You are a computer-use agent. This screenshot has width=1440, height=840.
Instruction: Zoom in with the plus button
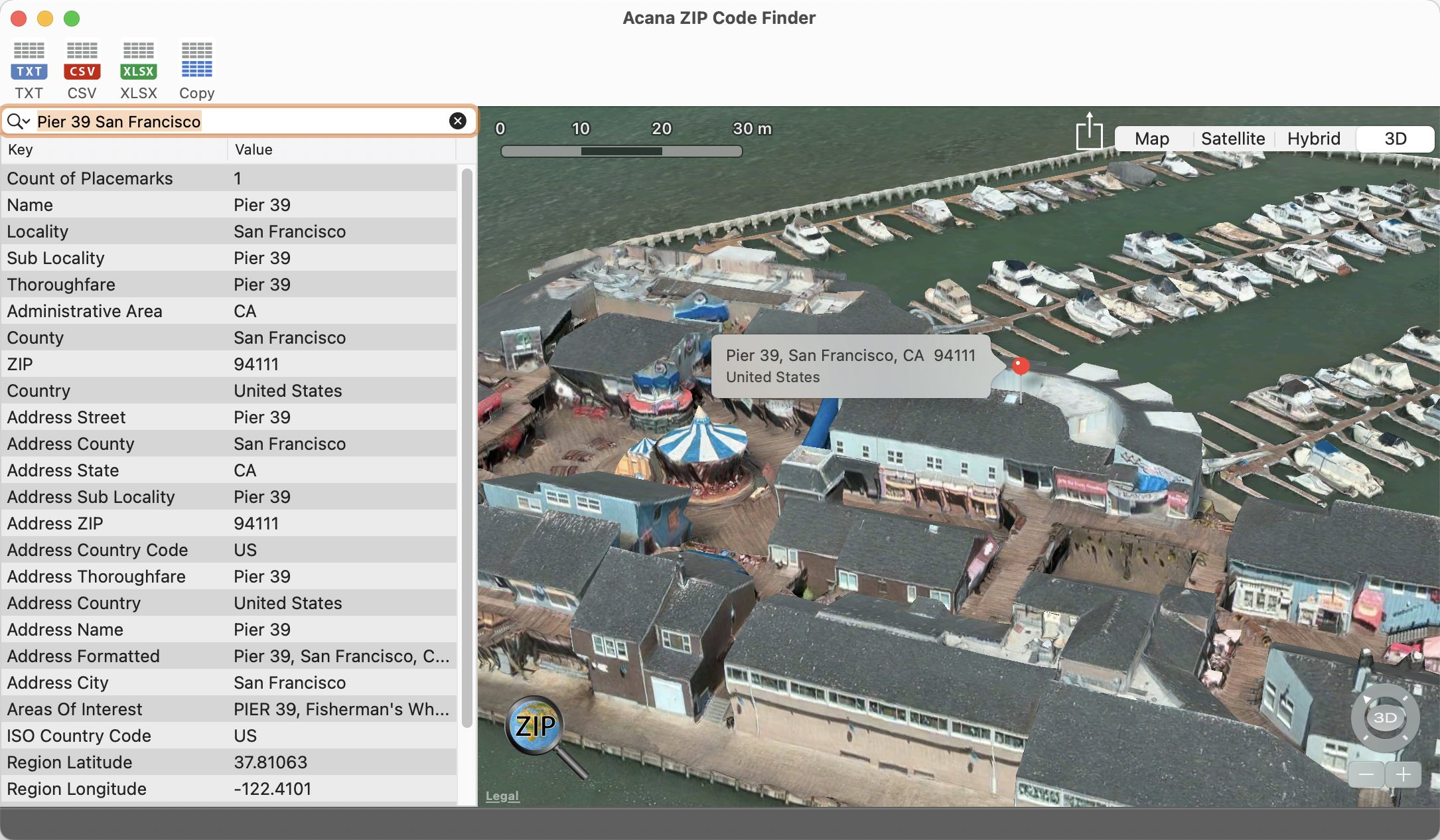[x=1404, y=774]
